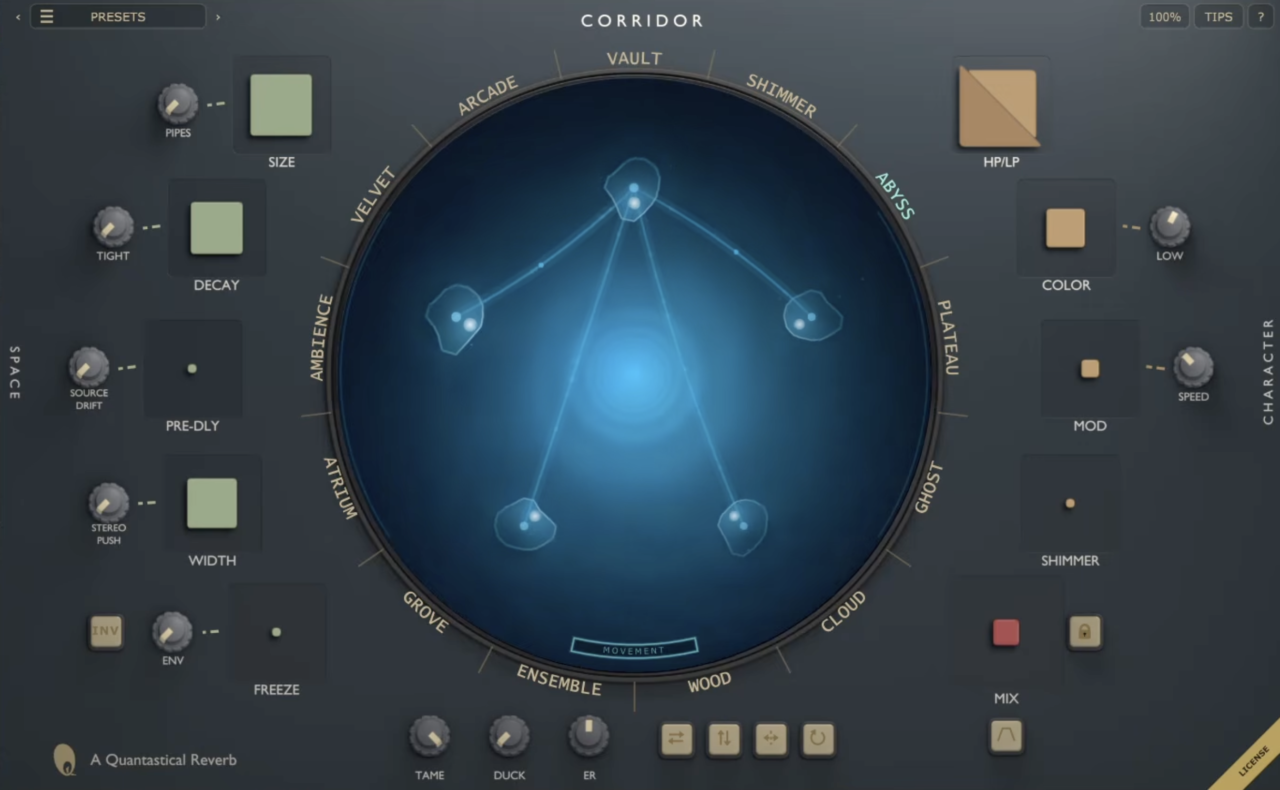
Task: Click the red MIX square pad
Action: (1006, 632)
